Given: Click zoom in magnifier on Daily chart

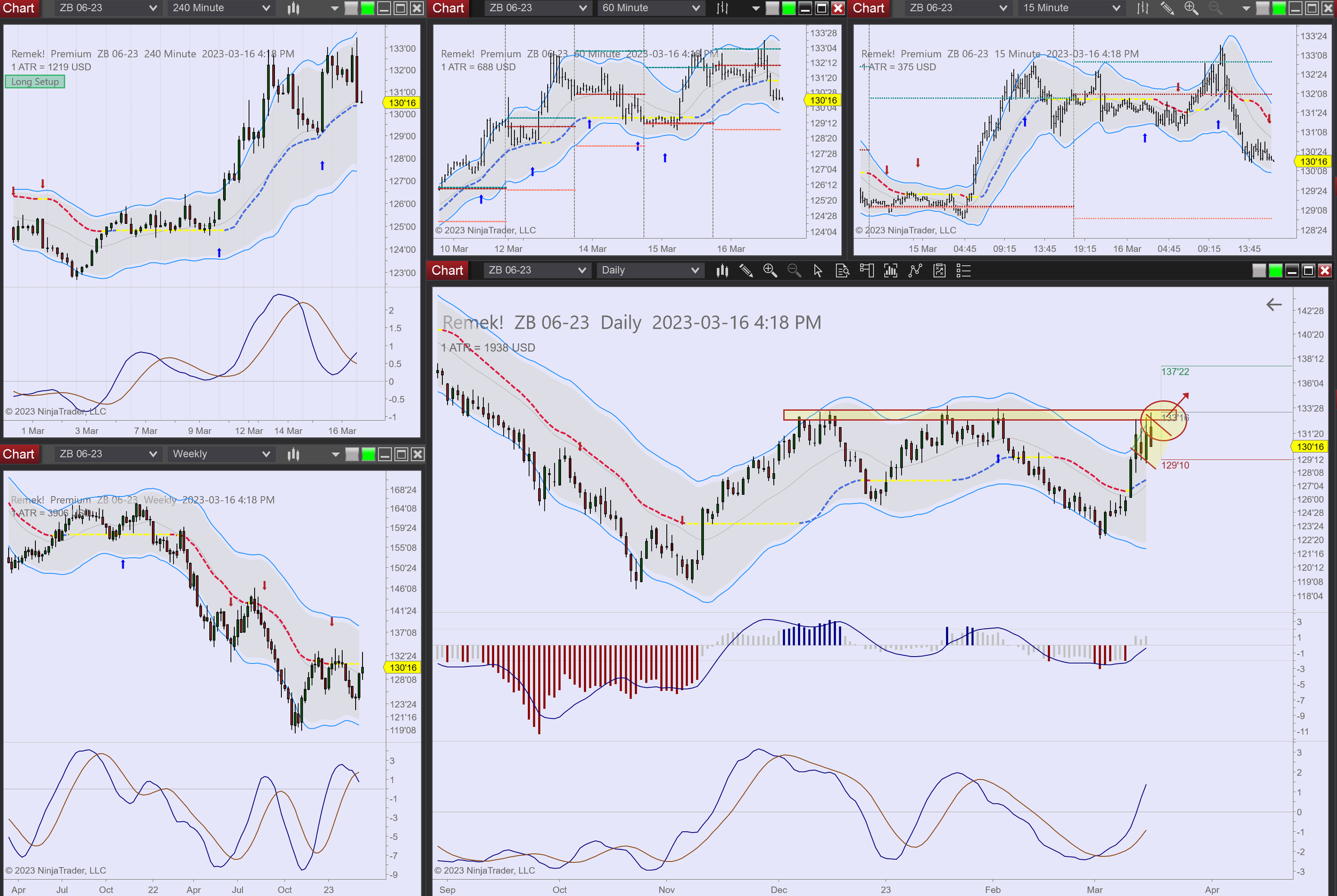Looking at the screenshot, I should pyautogui.click(x=770, y=271).
